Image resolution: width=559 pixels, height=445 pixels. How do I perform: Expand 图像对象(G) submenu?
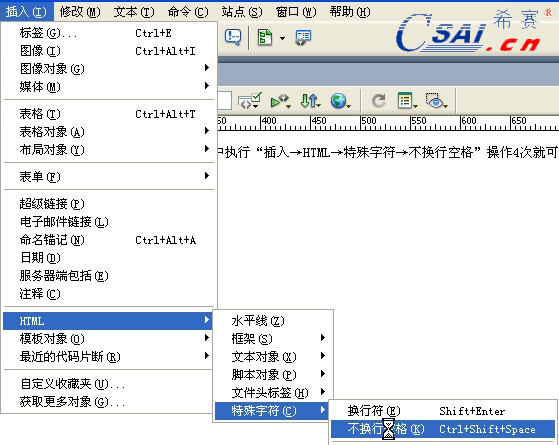tap(109, 68)
